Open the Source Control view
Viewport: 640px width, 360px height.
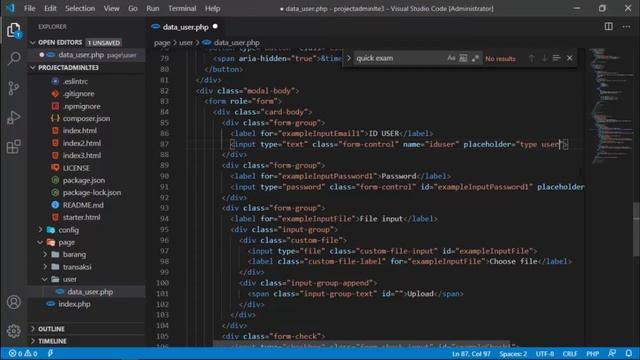coord(13,88)
